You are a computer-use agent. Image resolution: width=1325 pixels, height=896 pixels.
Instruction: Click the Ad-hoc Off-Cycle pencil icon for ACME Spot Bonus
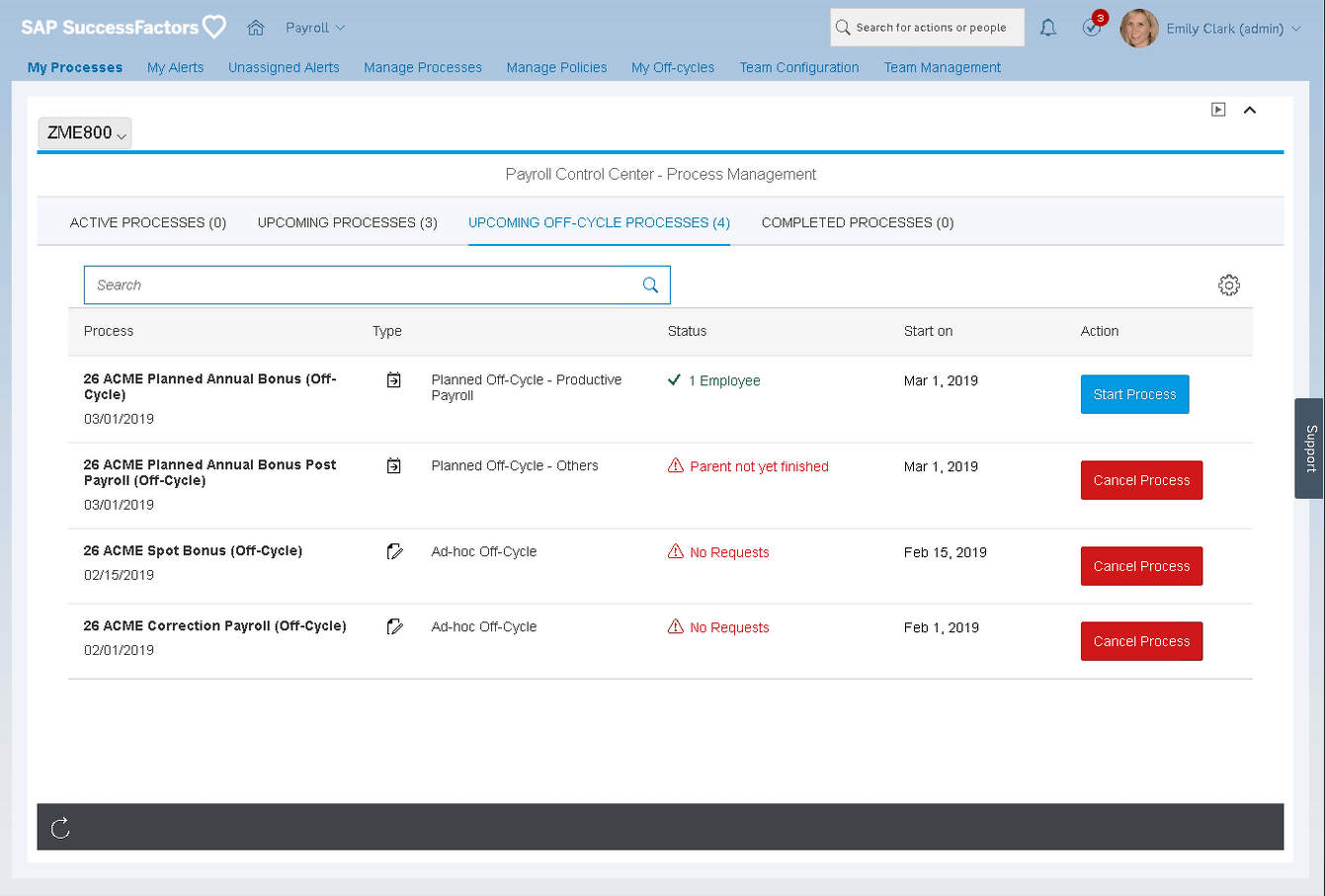pyautogui.click(x=394, y=551)
